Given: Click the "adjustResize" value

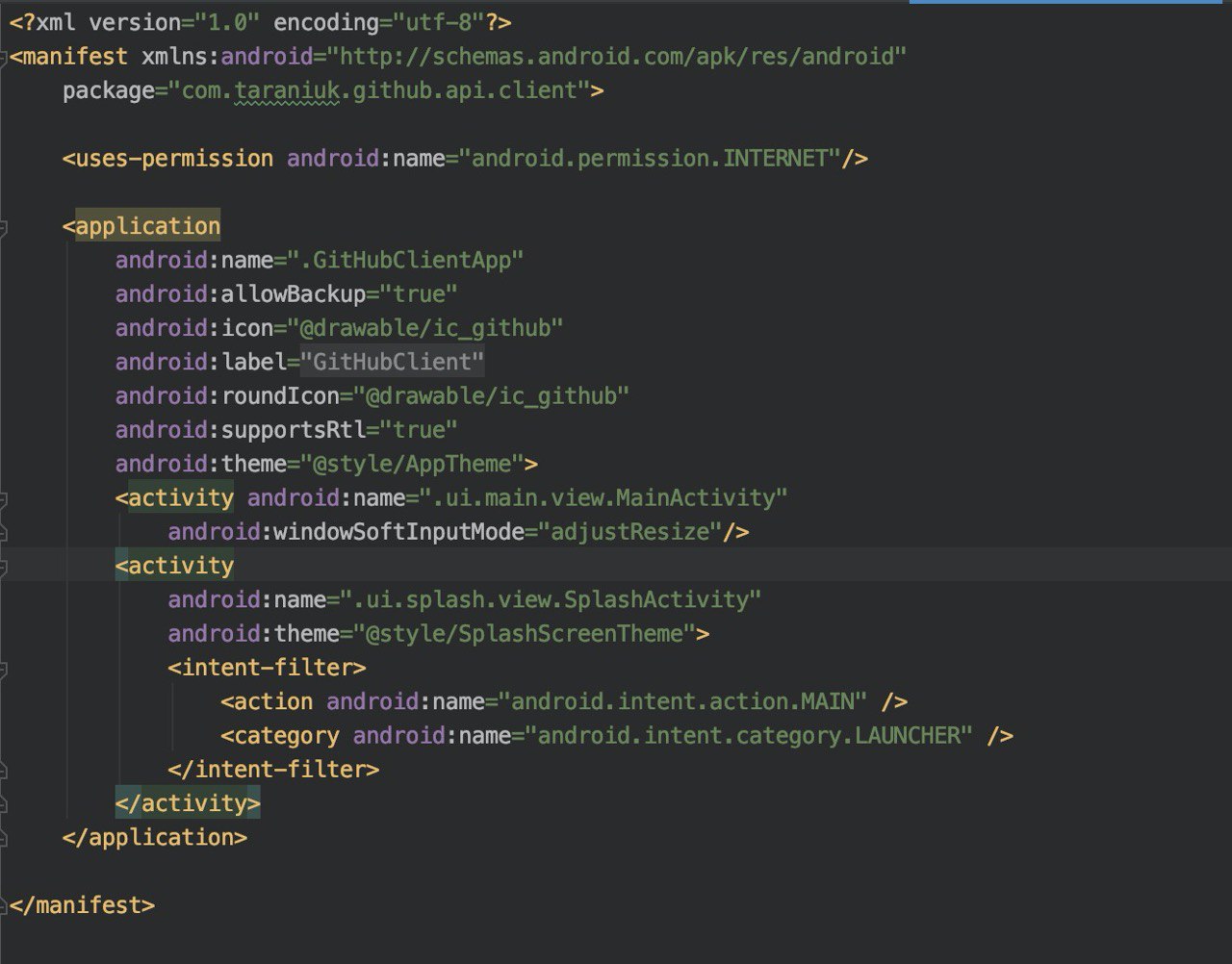Looking at the screenshot, I should pos(629,531).
